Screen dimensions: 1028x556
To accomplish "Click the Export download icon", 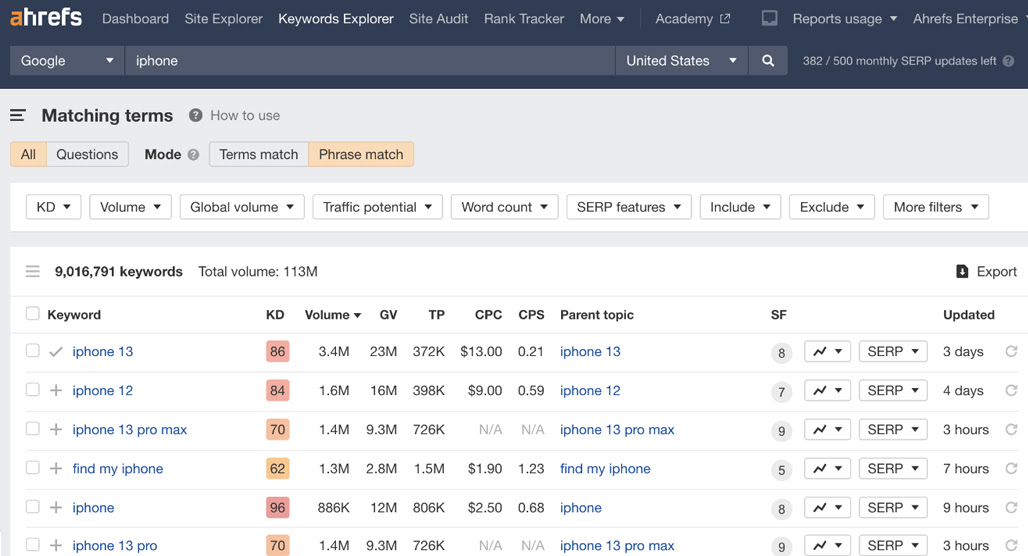I will [x=962, y=271].
